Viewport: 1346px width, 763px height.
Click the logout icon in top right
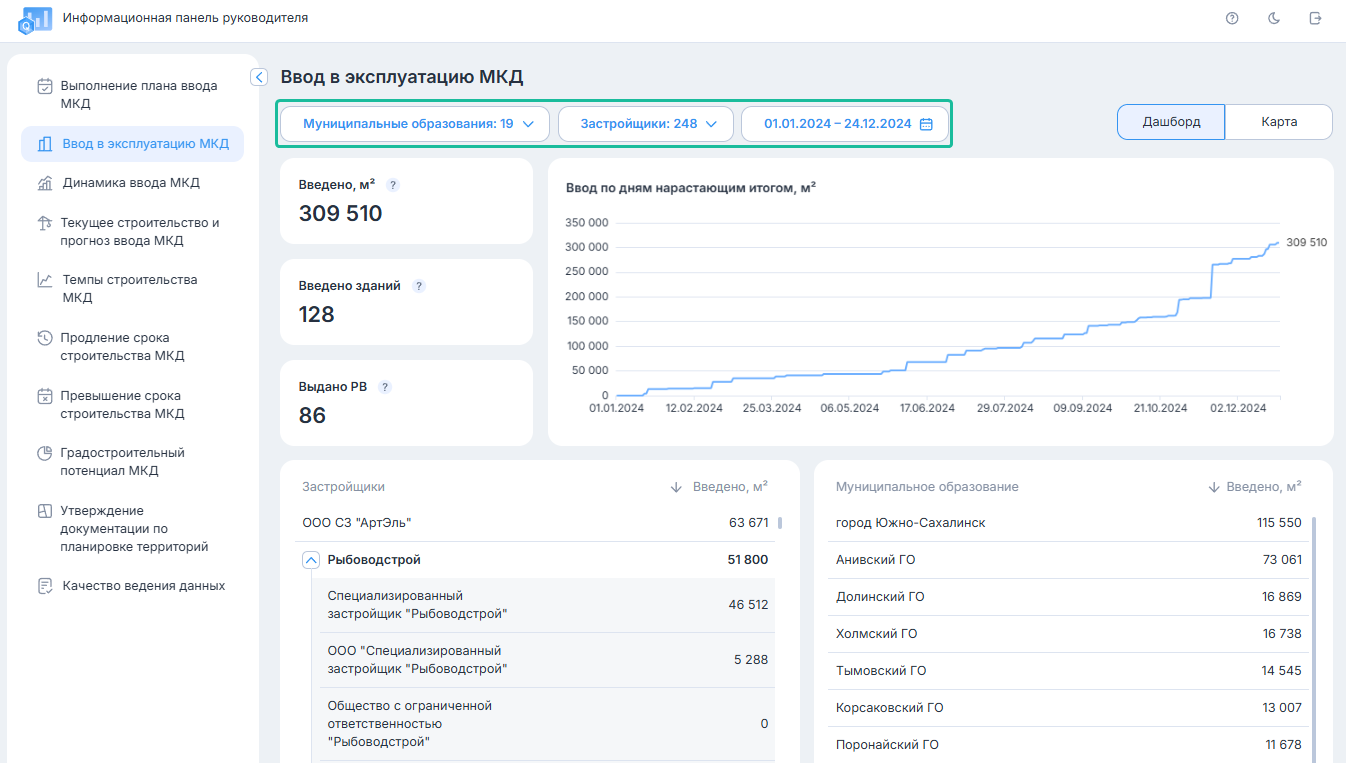[1315, 18]
